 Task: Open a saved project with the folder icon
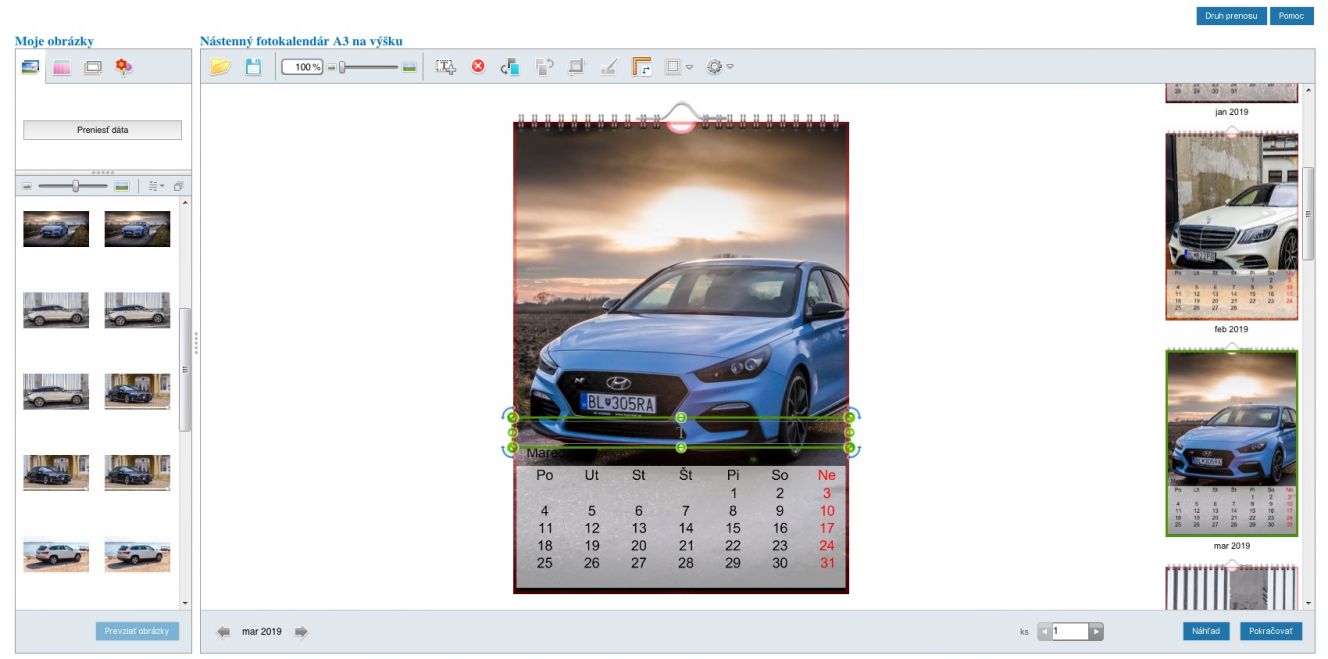pyautogui.click(x=220, y=67)
